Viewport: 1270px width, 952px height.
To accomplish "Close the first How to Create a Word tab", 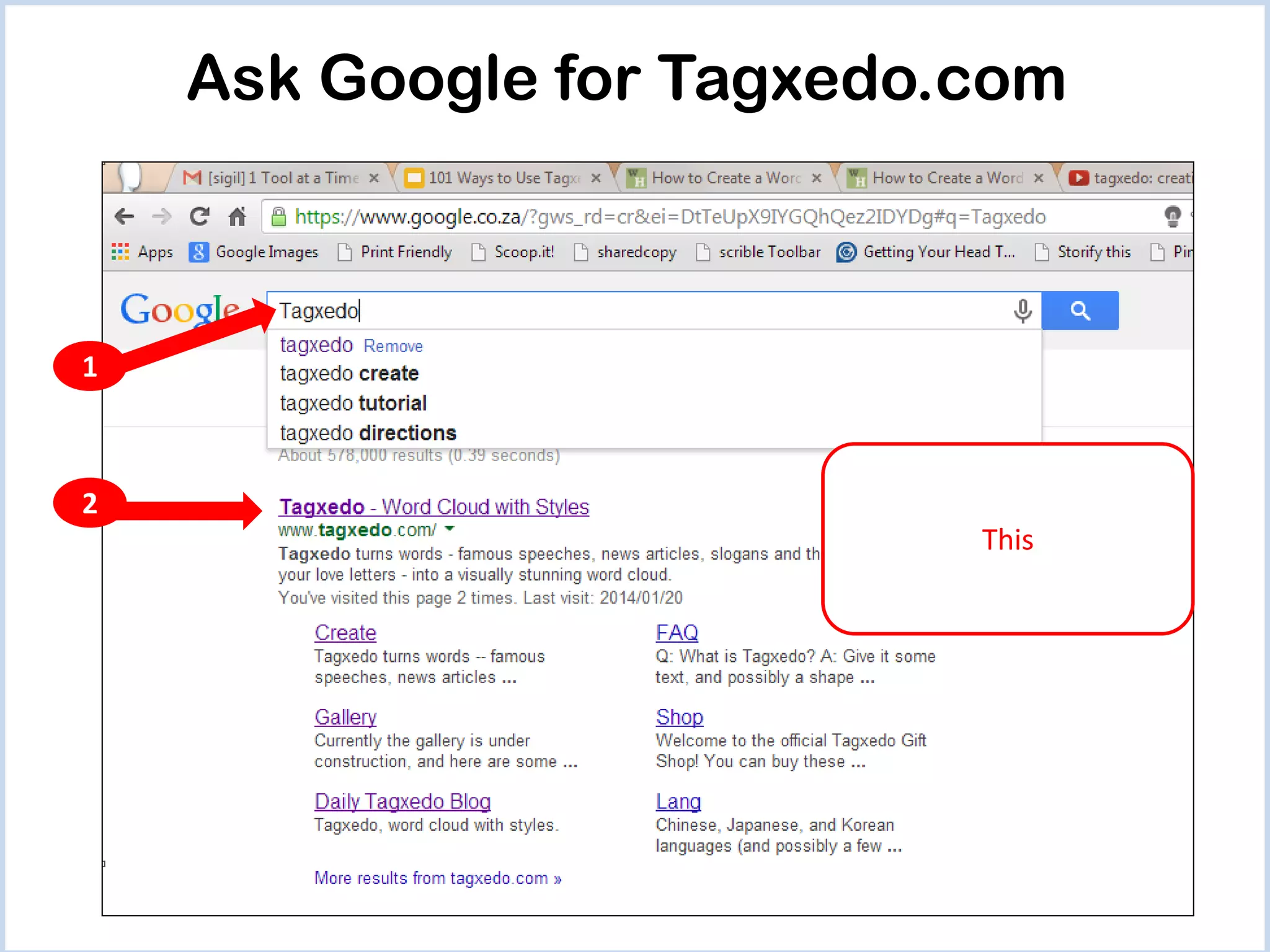I will pyautogui.click(x=817, y=178).
